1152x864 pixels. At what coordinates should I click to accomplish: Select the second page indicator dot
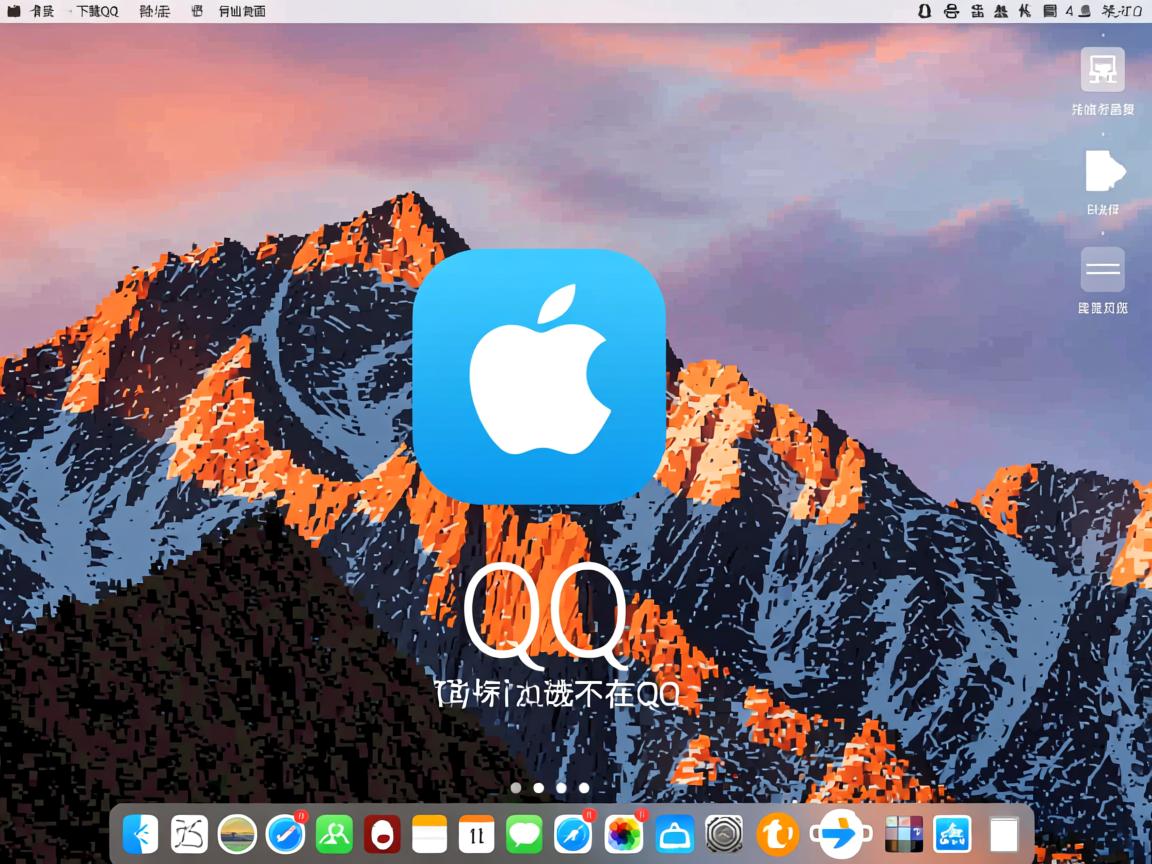tap(539, 788)
